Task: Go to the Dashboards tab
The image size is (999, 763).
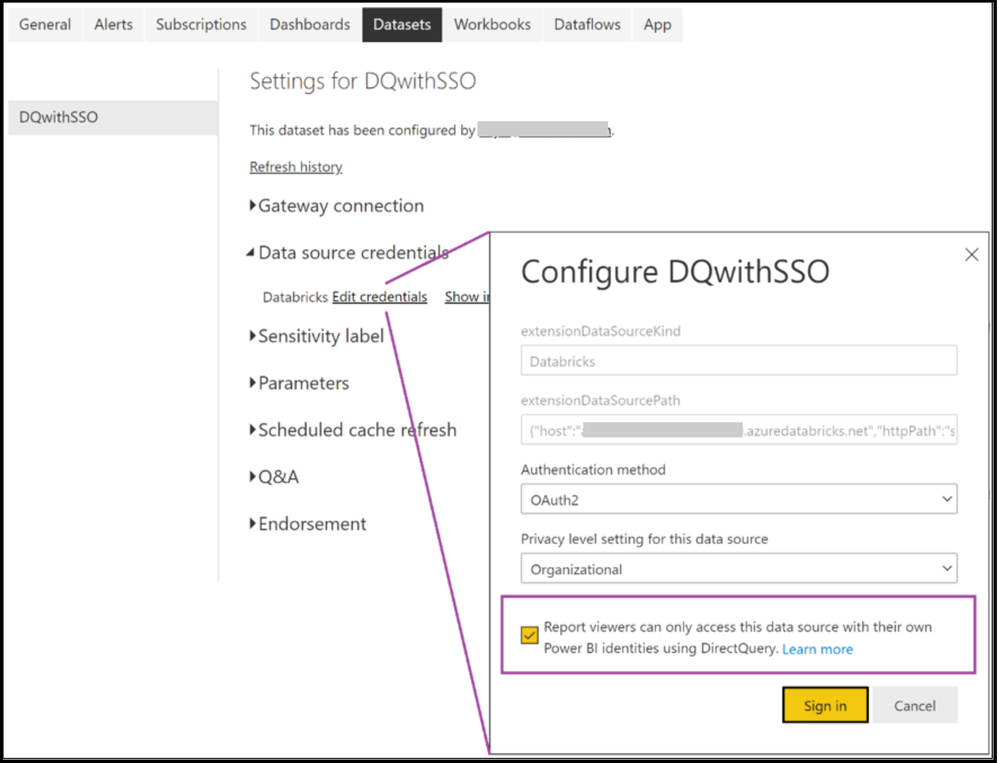Action: (310, 25)
